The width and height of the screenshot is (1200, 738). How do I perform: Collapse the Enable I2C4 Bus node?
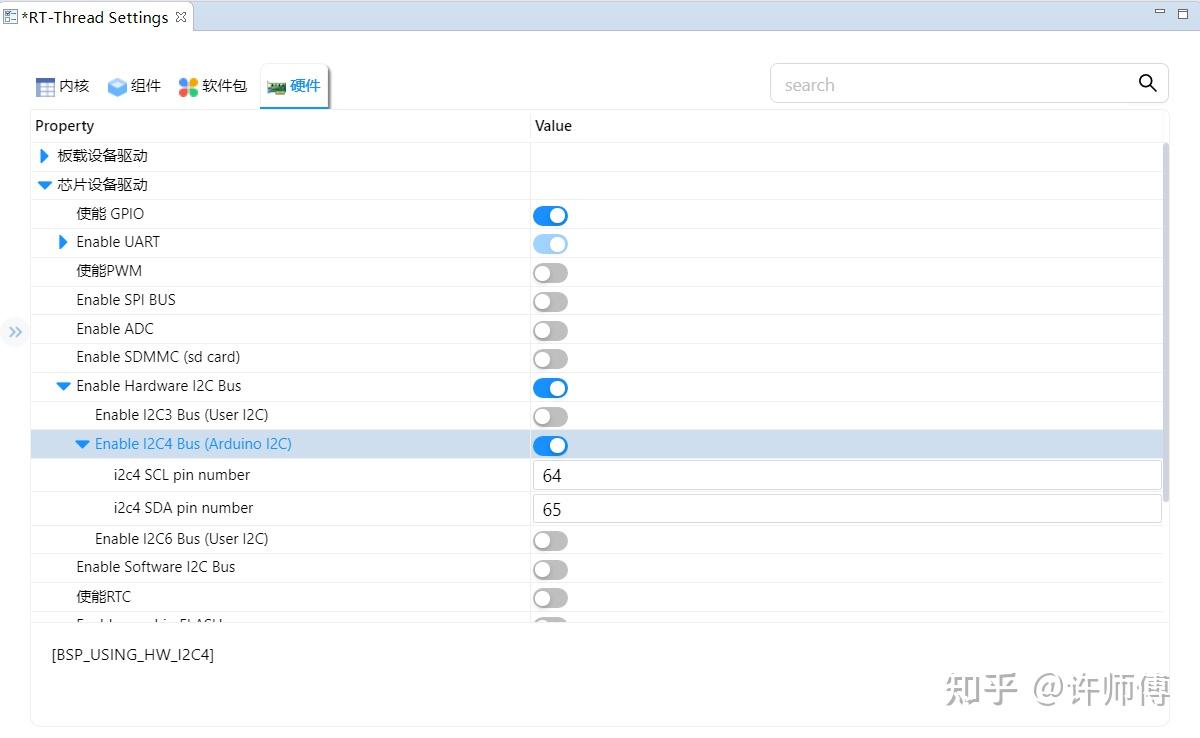click(x=81, y=444)
